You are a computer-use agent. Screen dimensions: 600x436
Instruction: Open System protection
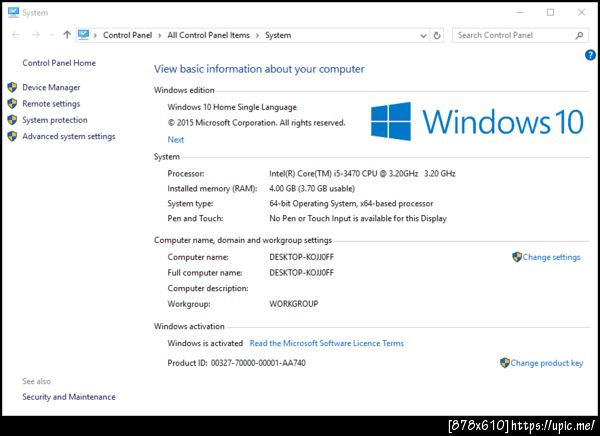[x=55, y=120]
